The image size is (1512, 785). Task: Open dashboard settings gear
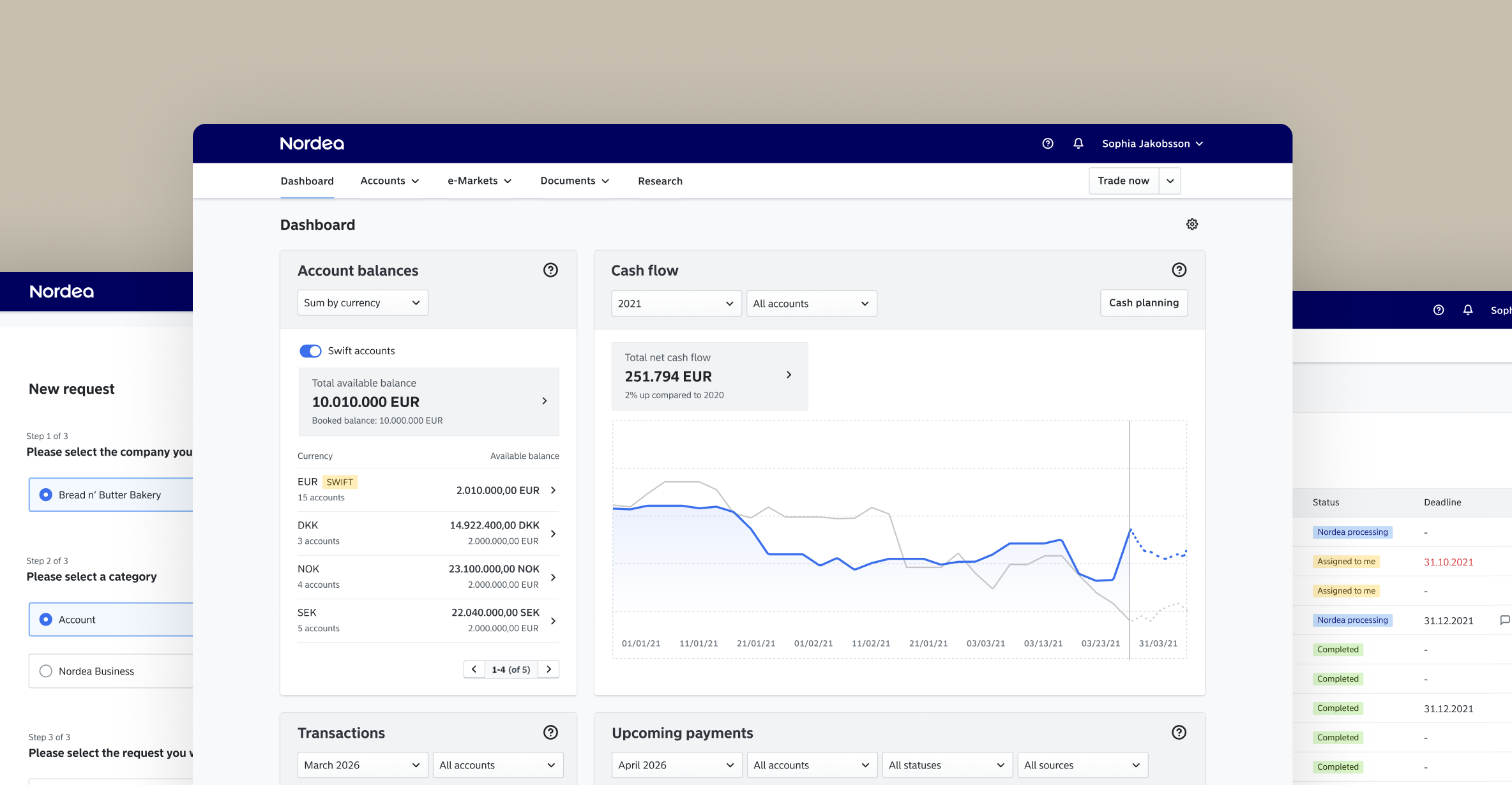1192,224
